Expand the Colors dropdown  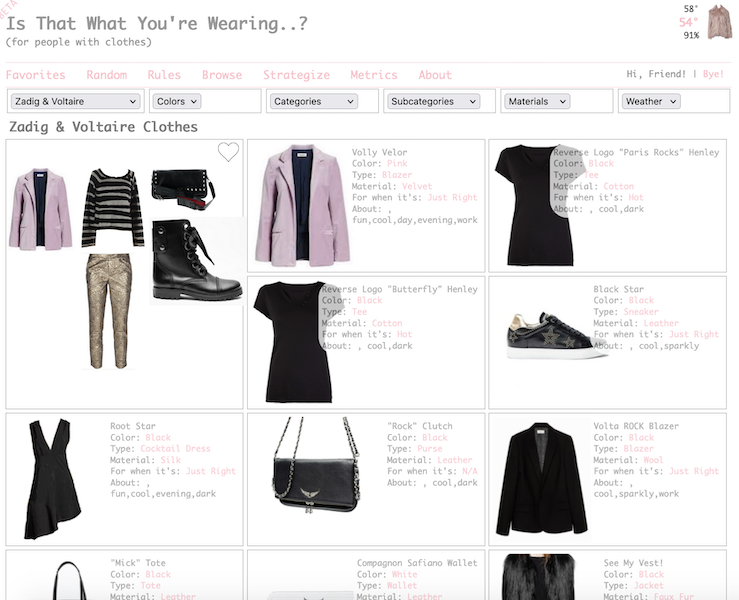[177, 101]
